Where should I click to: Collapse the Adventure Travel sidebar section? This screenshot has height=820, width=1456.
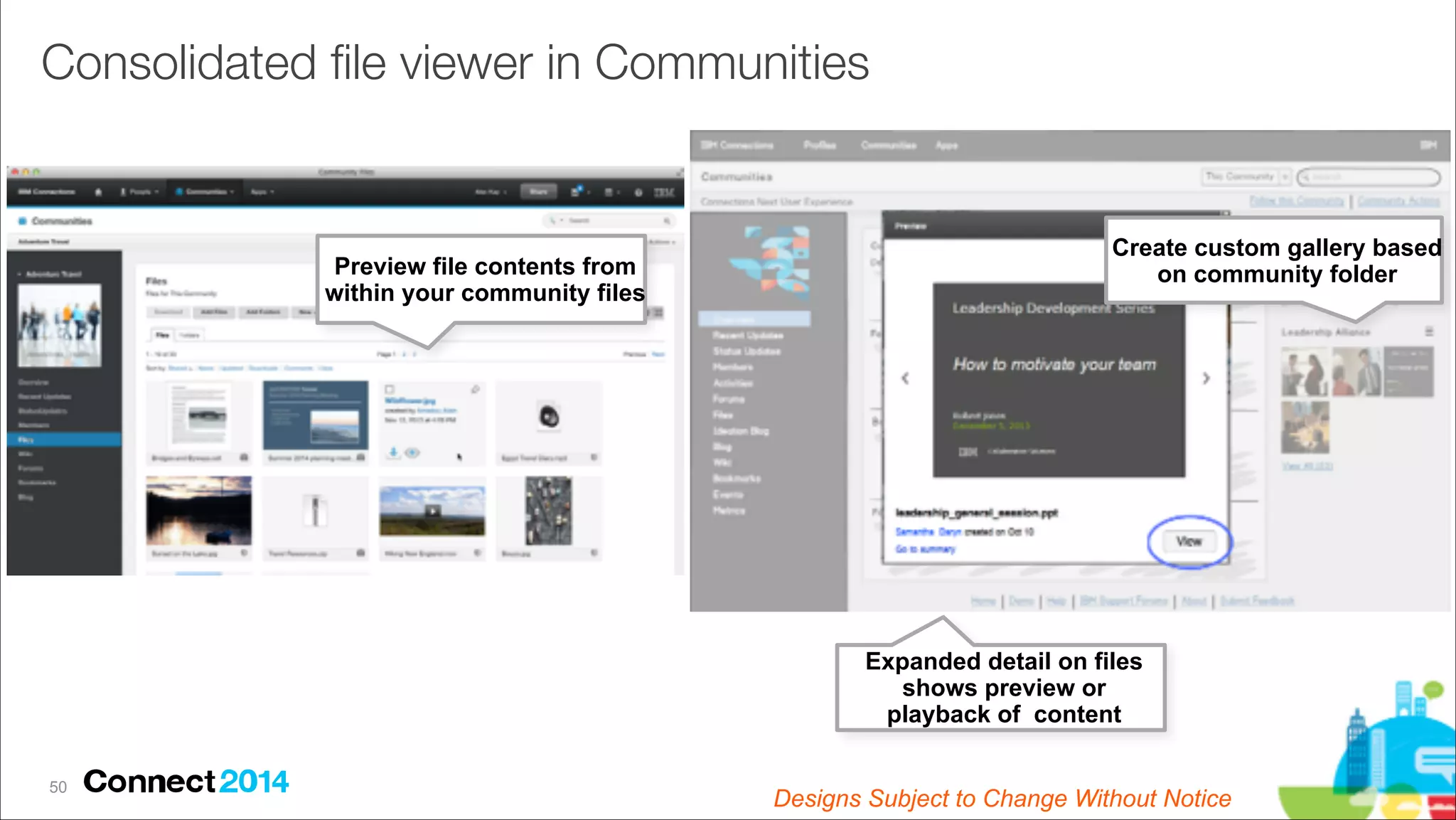pyautogui.click(x=19, y=274)
